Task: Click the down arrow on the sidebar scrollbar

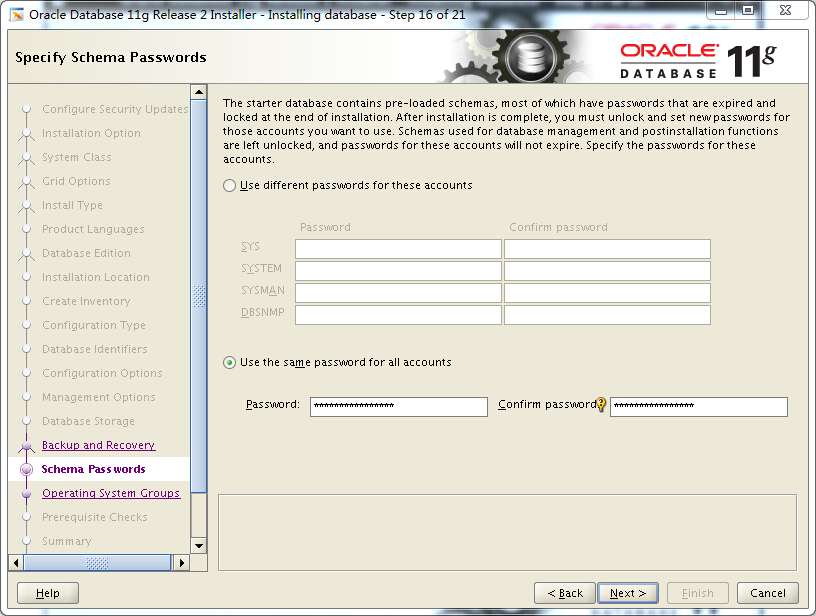Action: [x=199, y=545]
